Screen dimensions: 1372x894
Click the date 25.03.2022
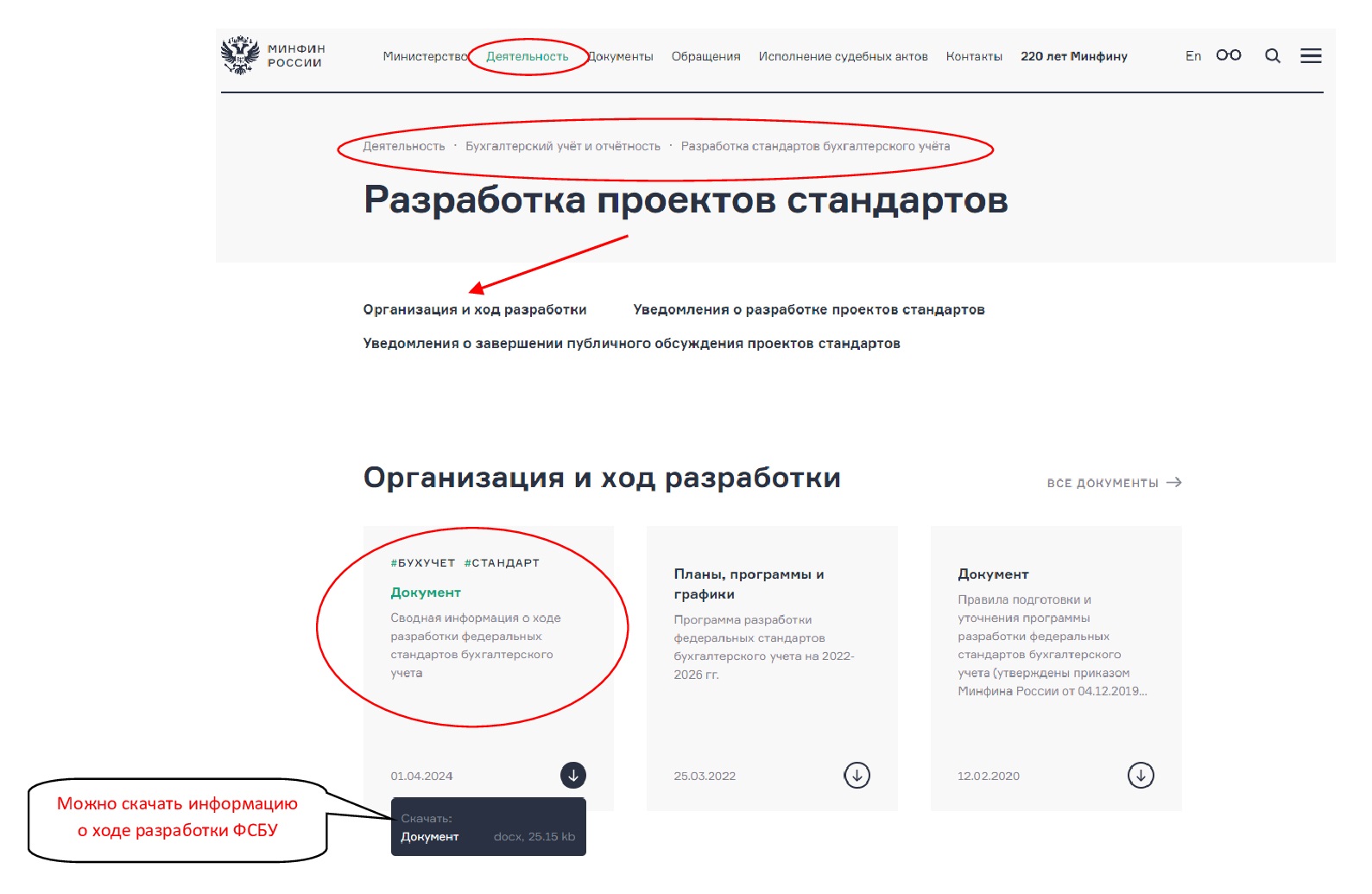(705, 776)
